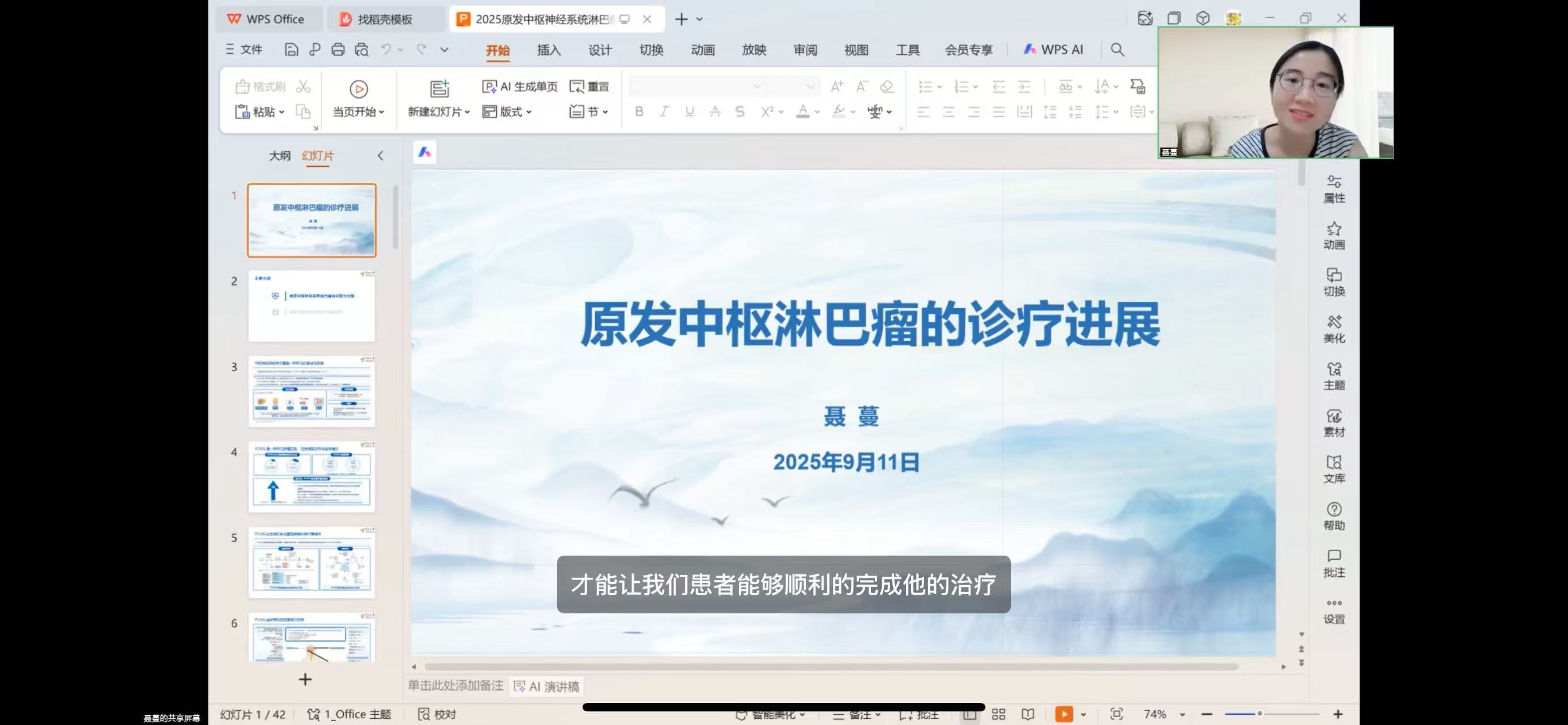The image size is (1568, 725).
Task: Click the Save icon in quick toolbar
Action: (291, 49)
